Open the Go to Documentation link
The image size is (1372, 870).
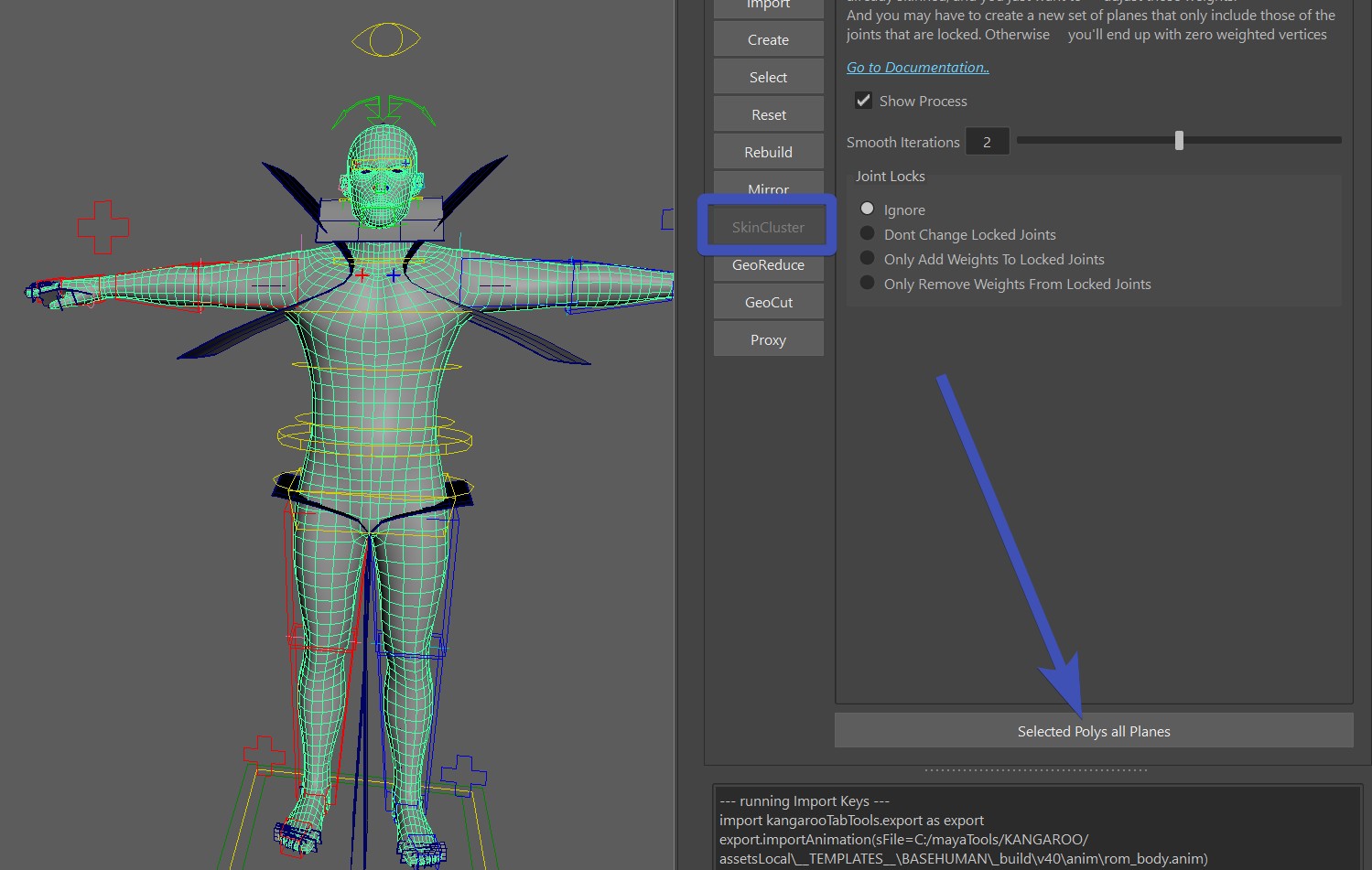pos(917,68)
